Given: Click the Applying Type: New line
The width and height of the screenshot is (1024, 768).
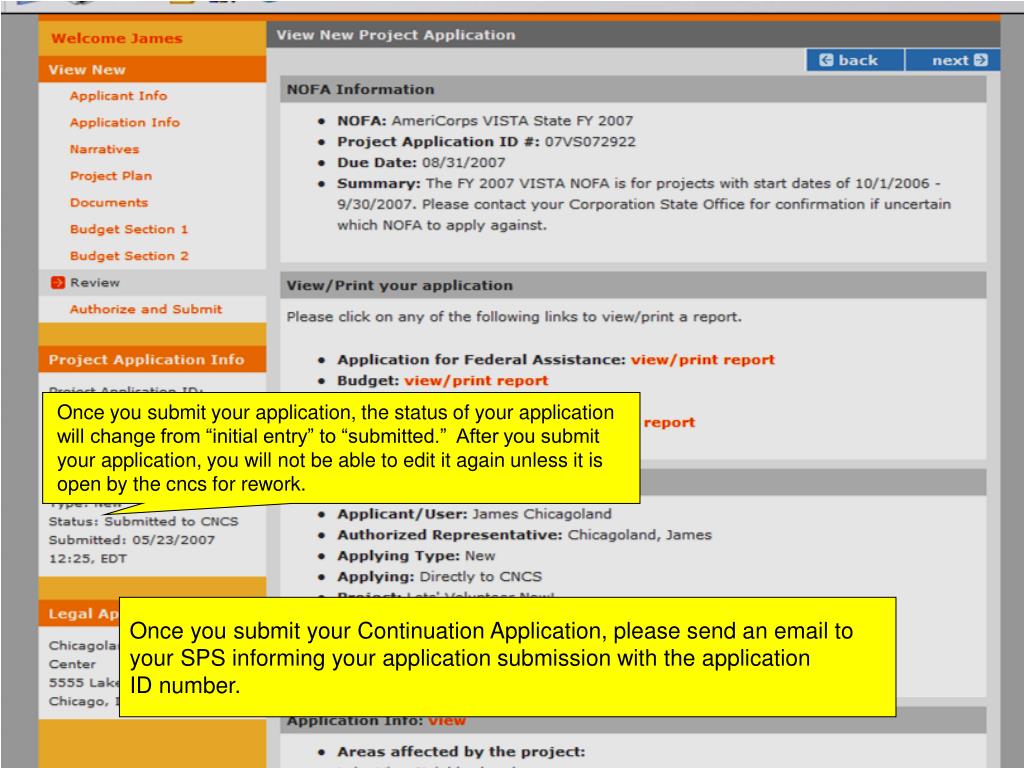Looking at the screenshot, I should [416, 556].
